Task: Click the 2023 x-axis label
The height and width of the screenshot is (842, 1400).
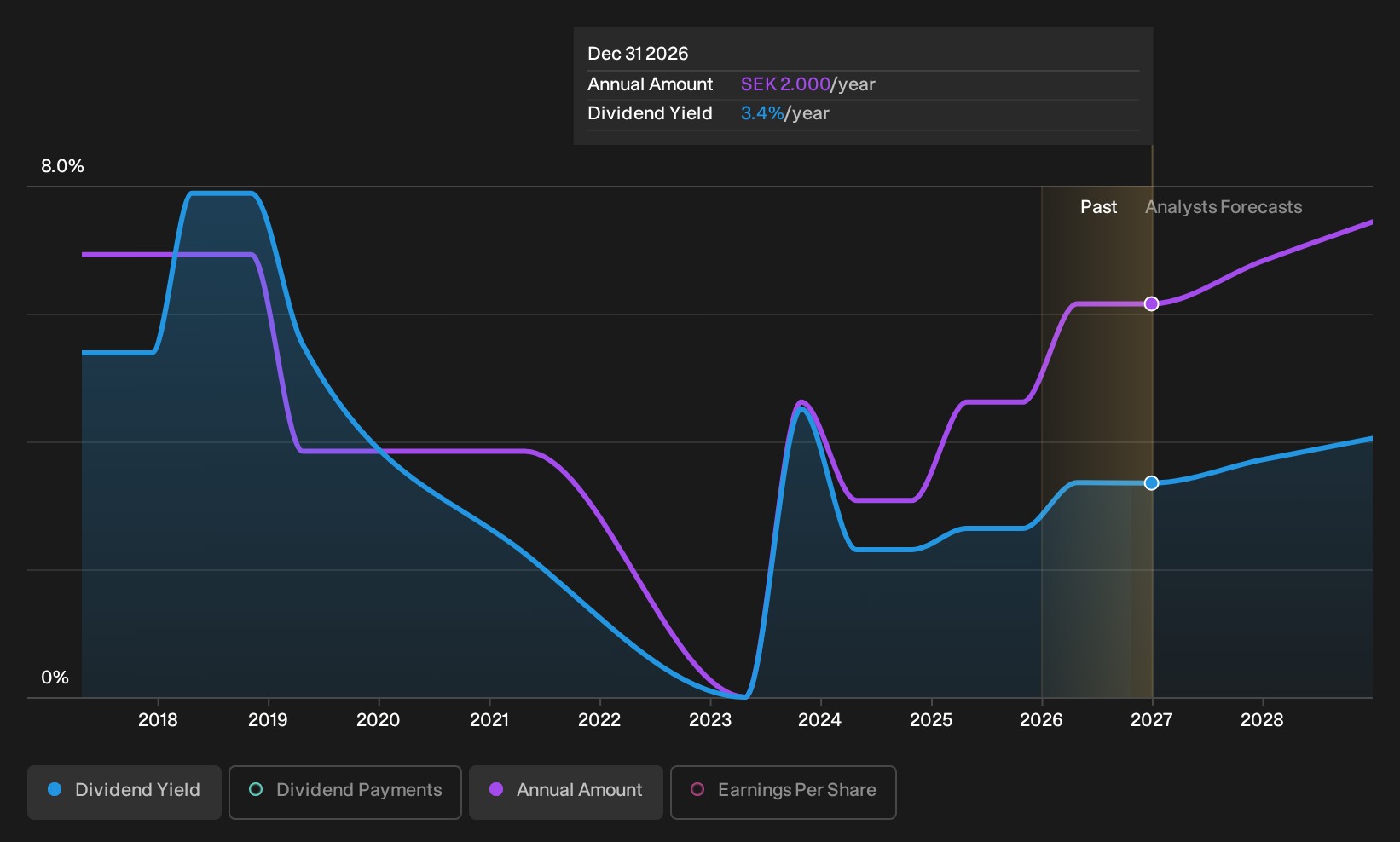Action: pos(710,720)
